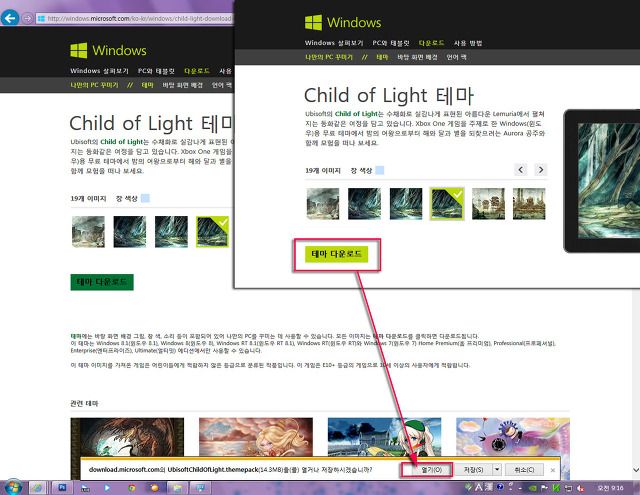Viewport: 640px width, 495px height.
Task: Select first theme thumbnail in the enlarged inset
Action: tap(323, 204)
